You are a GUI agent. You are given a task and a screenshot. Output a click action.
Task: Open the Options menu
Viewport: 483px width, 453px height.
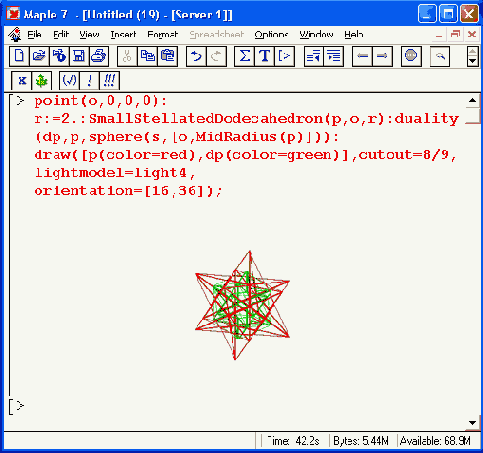[x=271, y=34]
